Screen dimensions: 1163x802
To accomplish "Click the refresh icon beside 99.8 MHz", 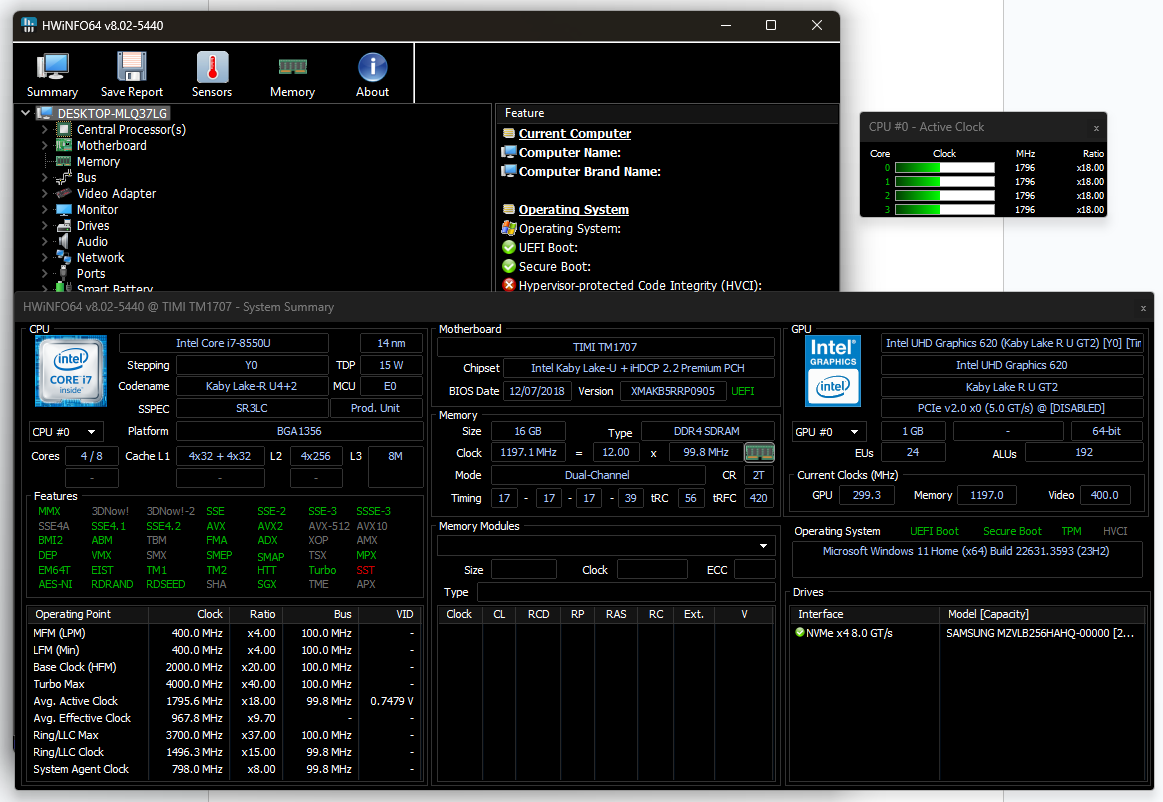I will [x=762, y=452].
